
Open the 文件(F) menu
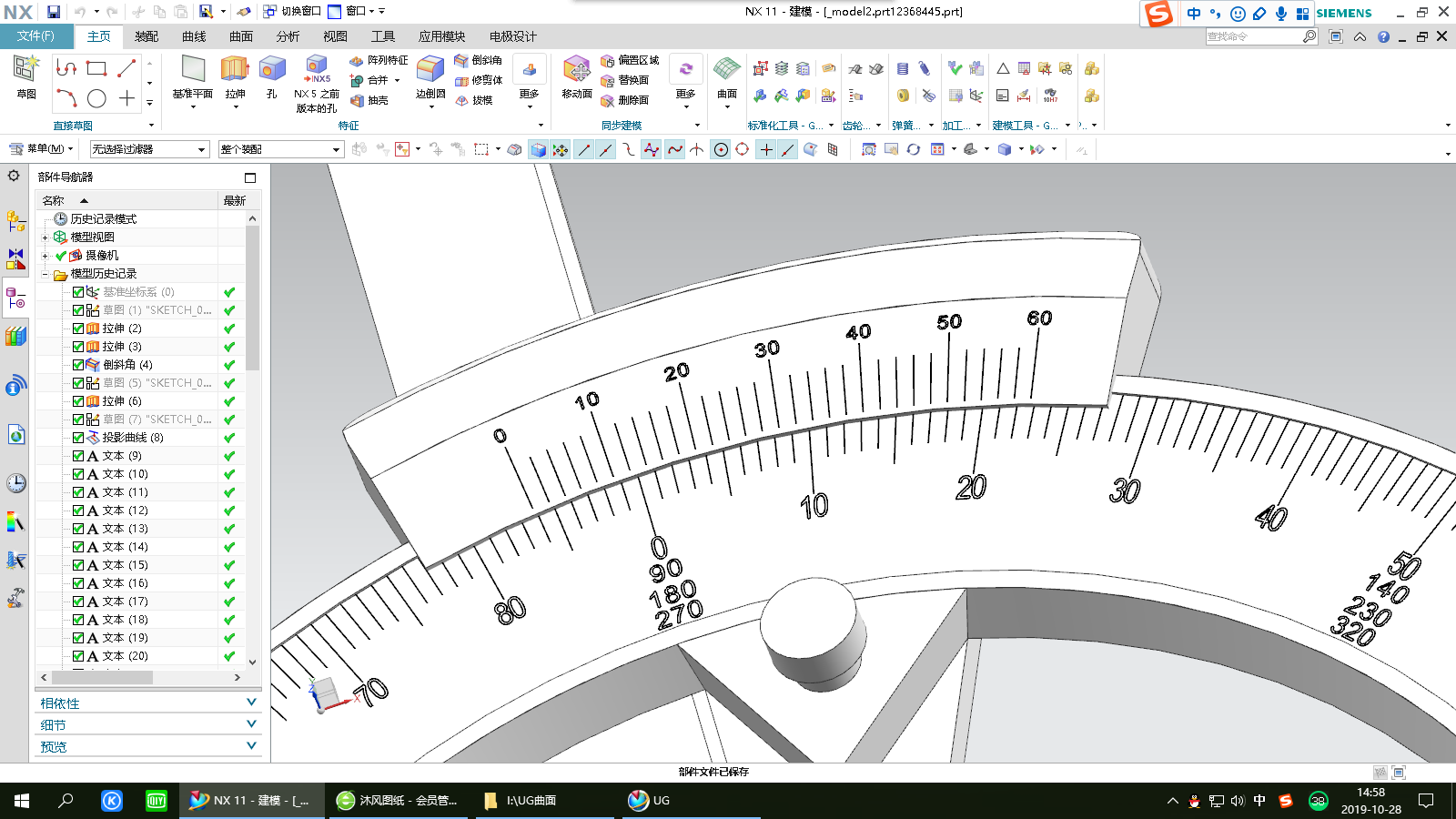tap(35, 36)
